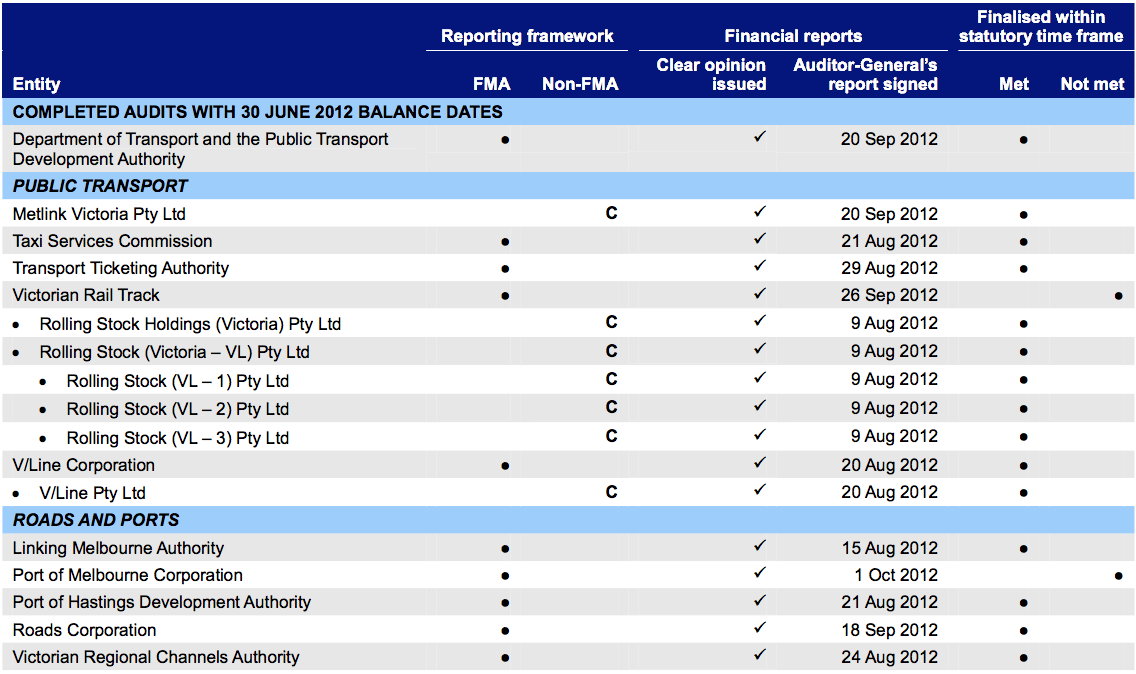Select the "Reporting framework" group header
1136x674 pixels.
click(527, 36)
